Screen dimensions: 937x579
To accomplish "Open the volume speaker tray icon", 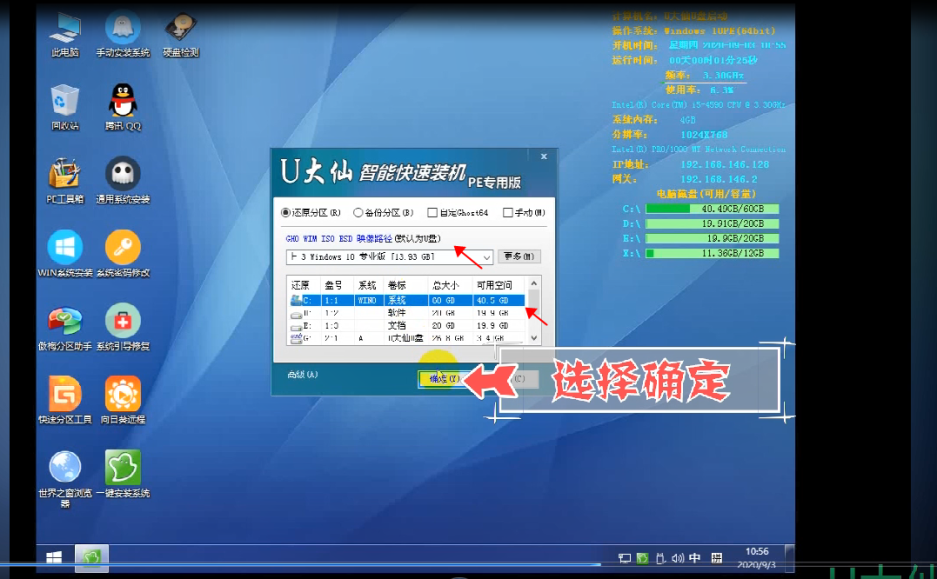I will [x=678, y=558].
